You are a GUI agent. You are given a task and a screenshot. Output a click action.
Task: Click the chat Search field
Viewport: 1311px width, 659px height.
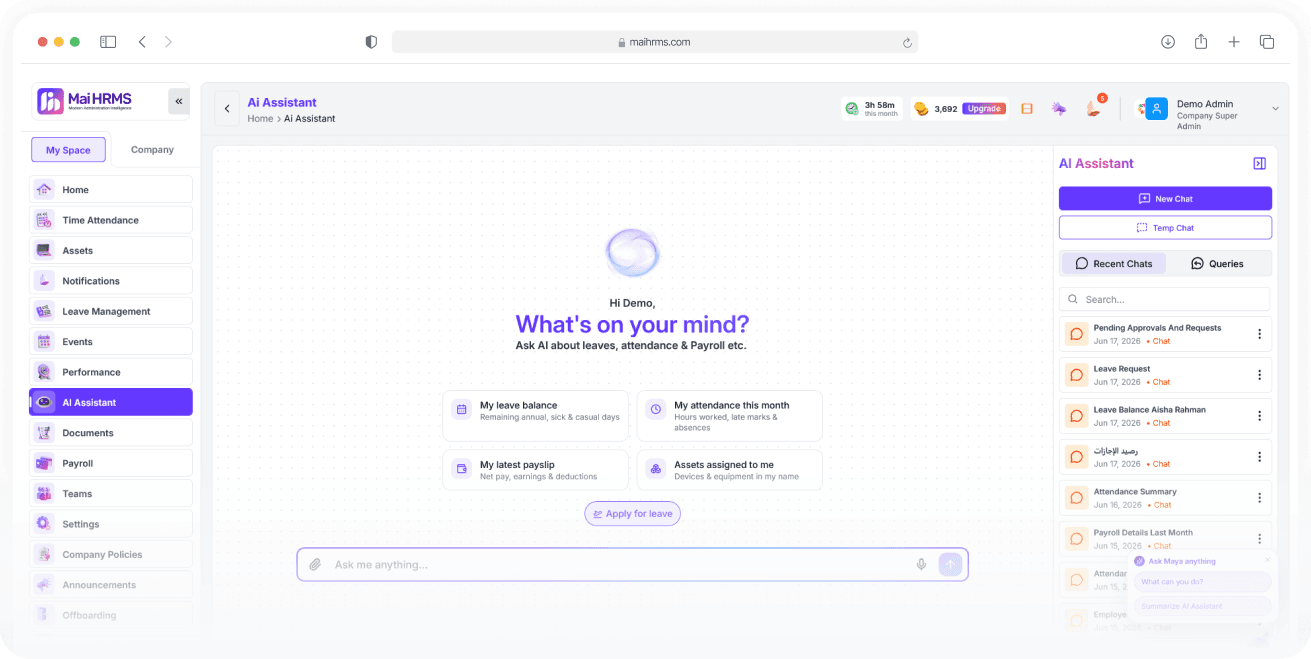[x=1165, y=299]
